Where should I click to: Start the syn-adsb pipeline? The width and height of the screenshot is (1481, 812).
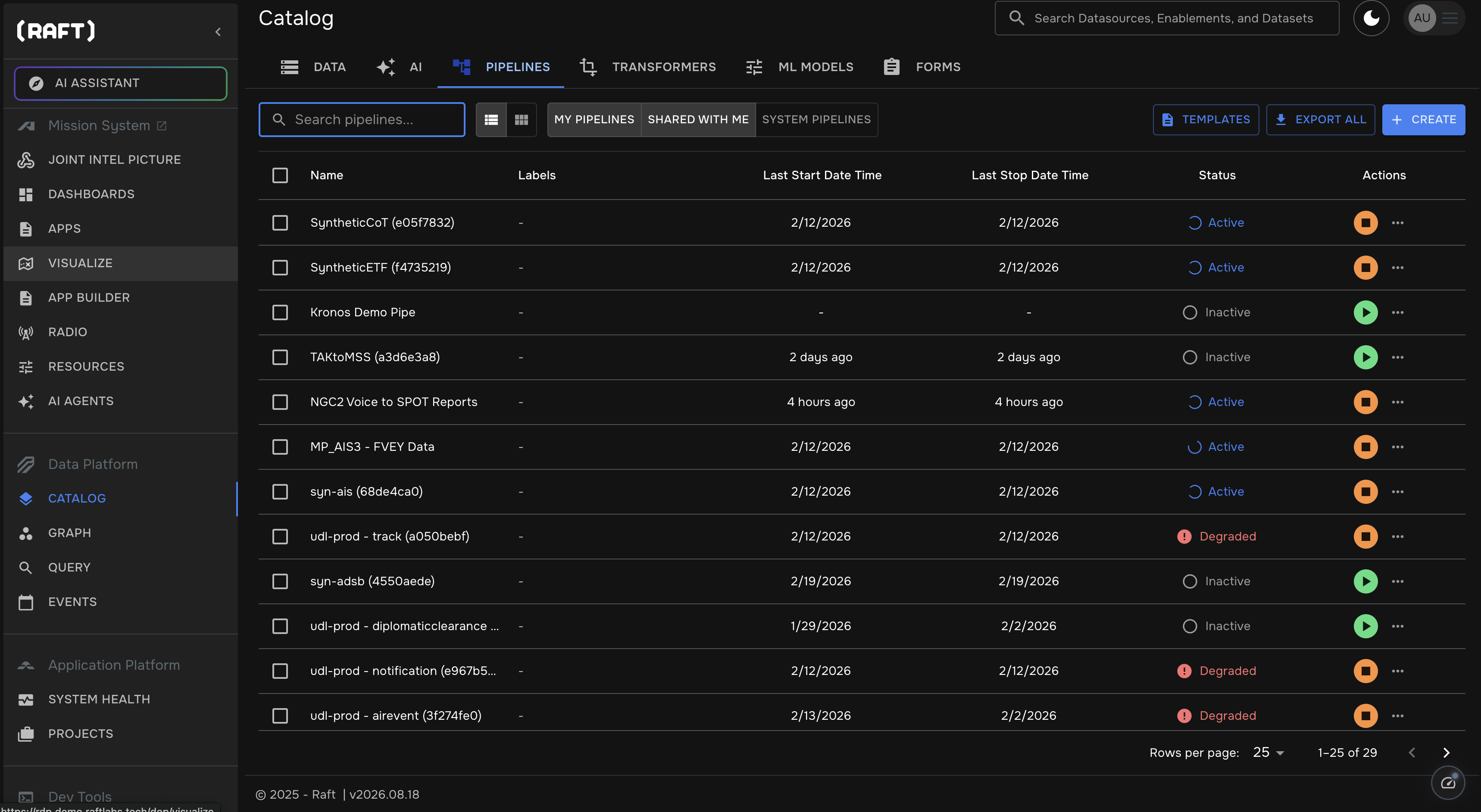pyautogui.click(x=1365, y=581)
